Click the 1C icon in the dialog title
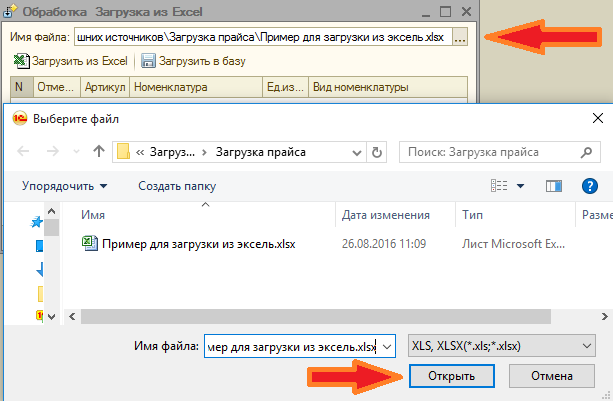 (20, 118)
